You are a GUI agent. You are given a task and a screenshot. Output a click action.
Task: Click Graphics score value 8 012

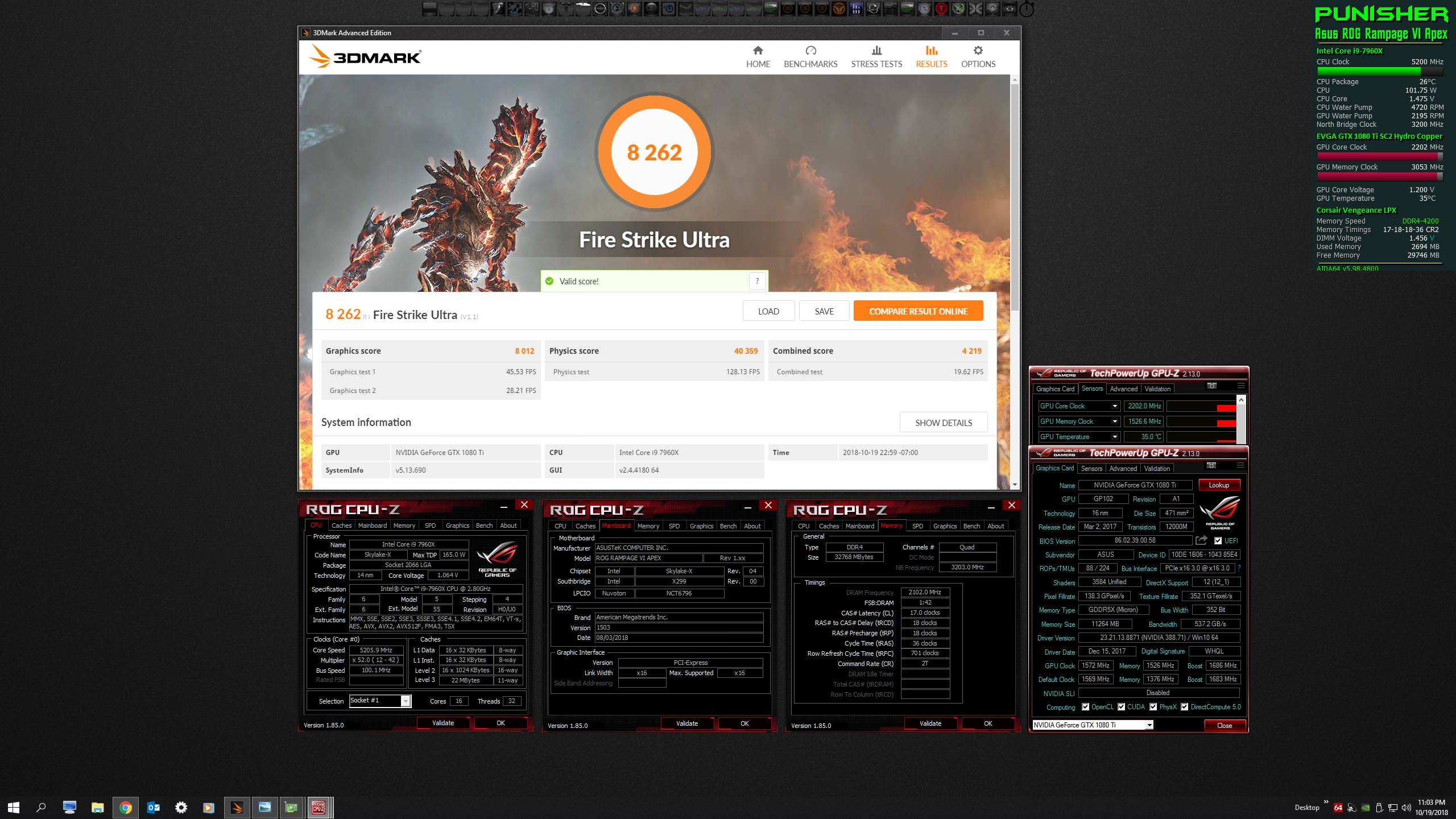[524, 351]
